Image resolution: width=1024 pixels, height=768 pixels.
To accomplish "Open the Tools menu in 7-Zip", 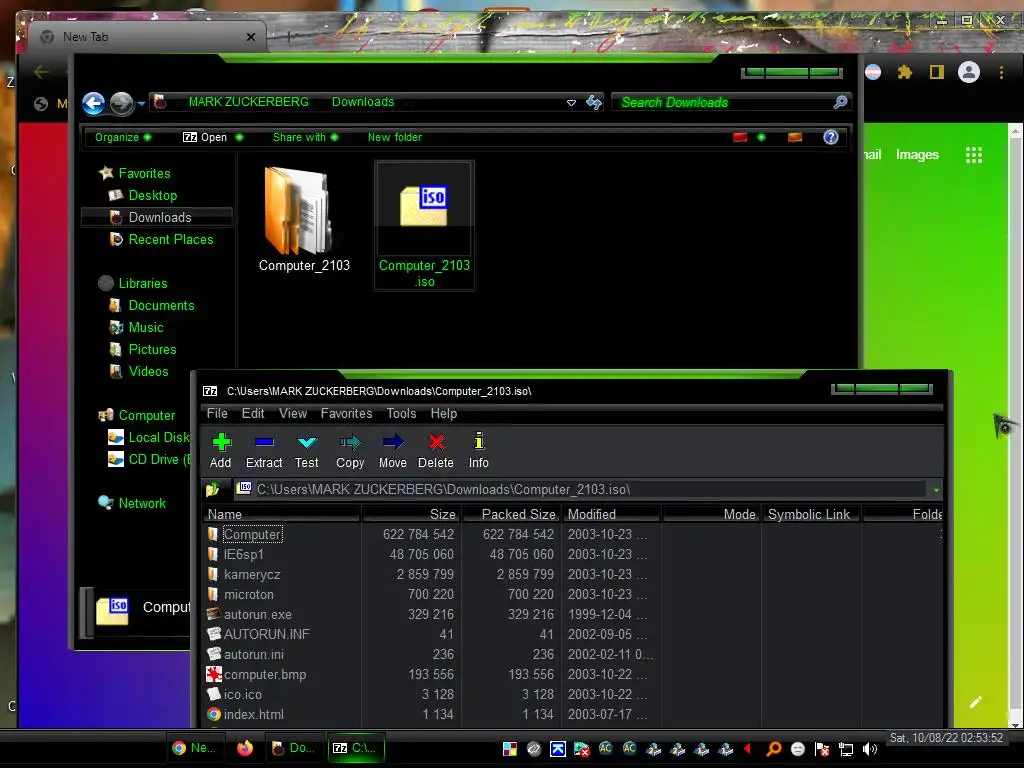I will click(x=401, y=413).
